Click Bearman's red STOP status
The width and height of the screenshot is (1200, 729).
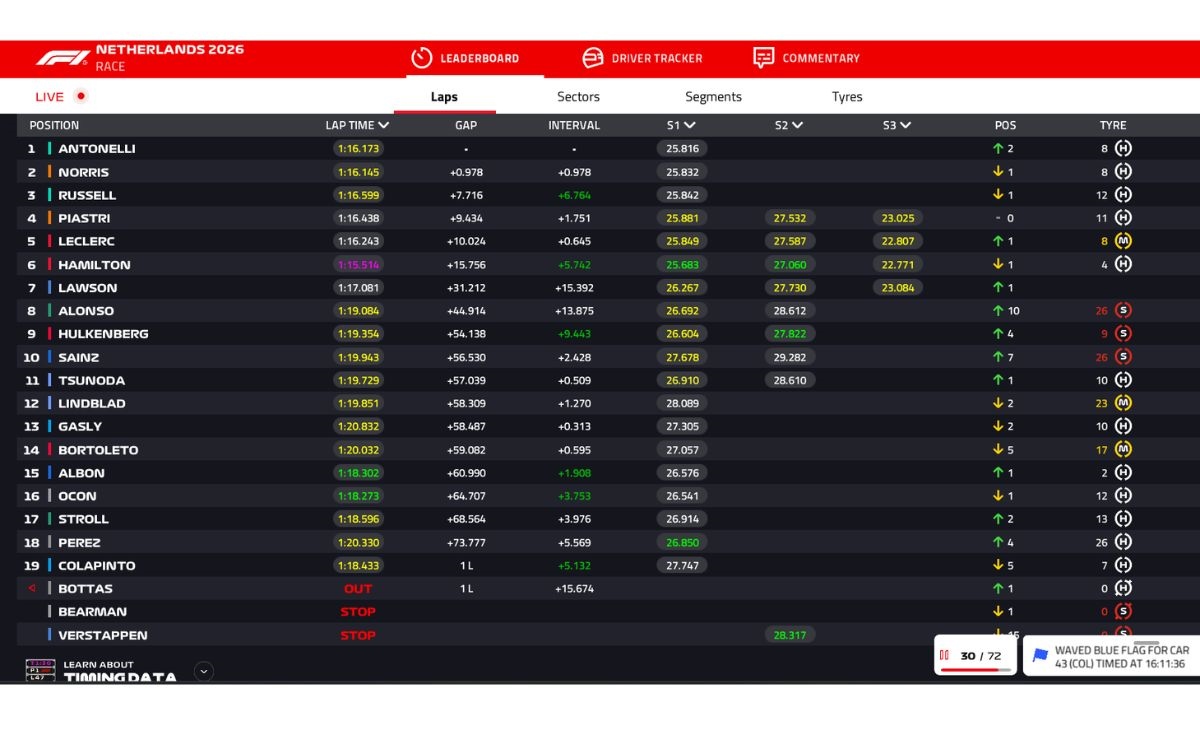point(358,612)
